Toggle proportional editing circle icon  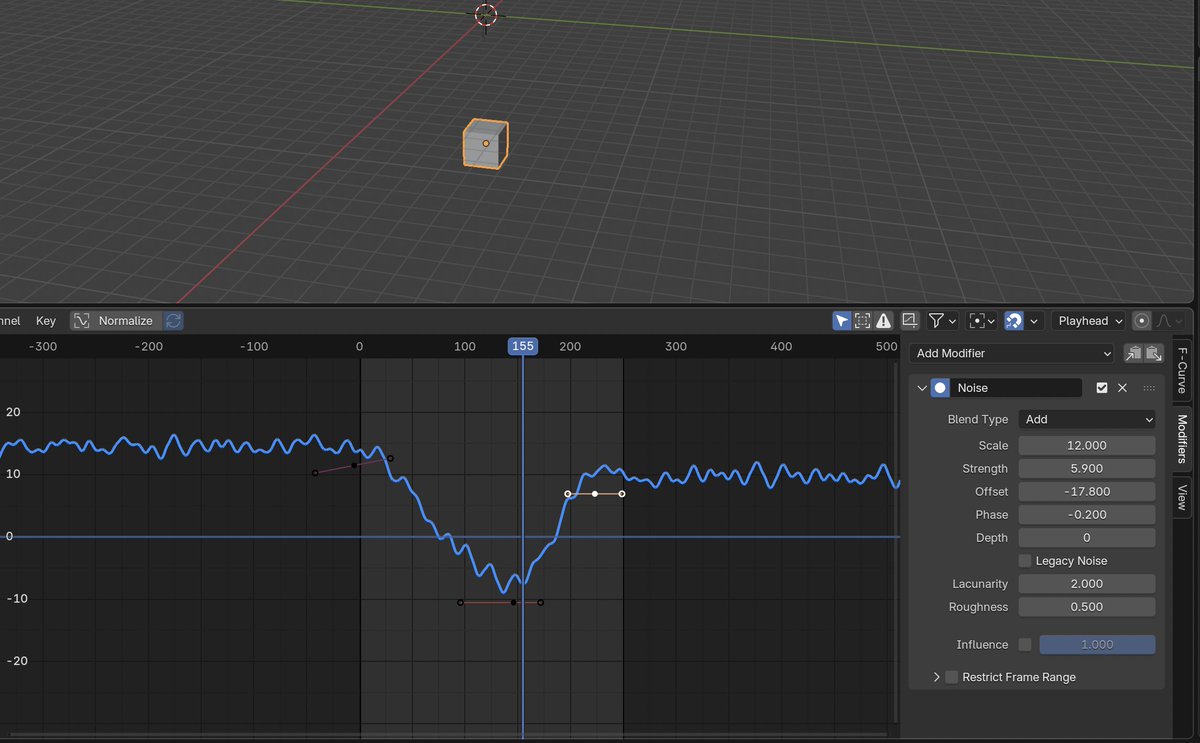click(1142, 321)
